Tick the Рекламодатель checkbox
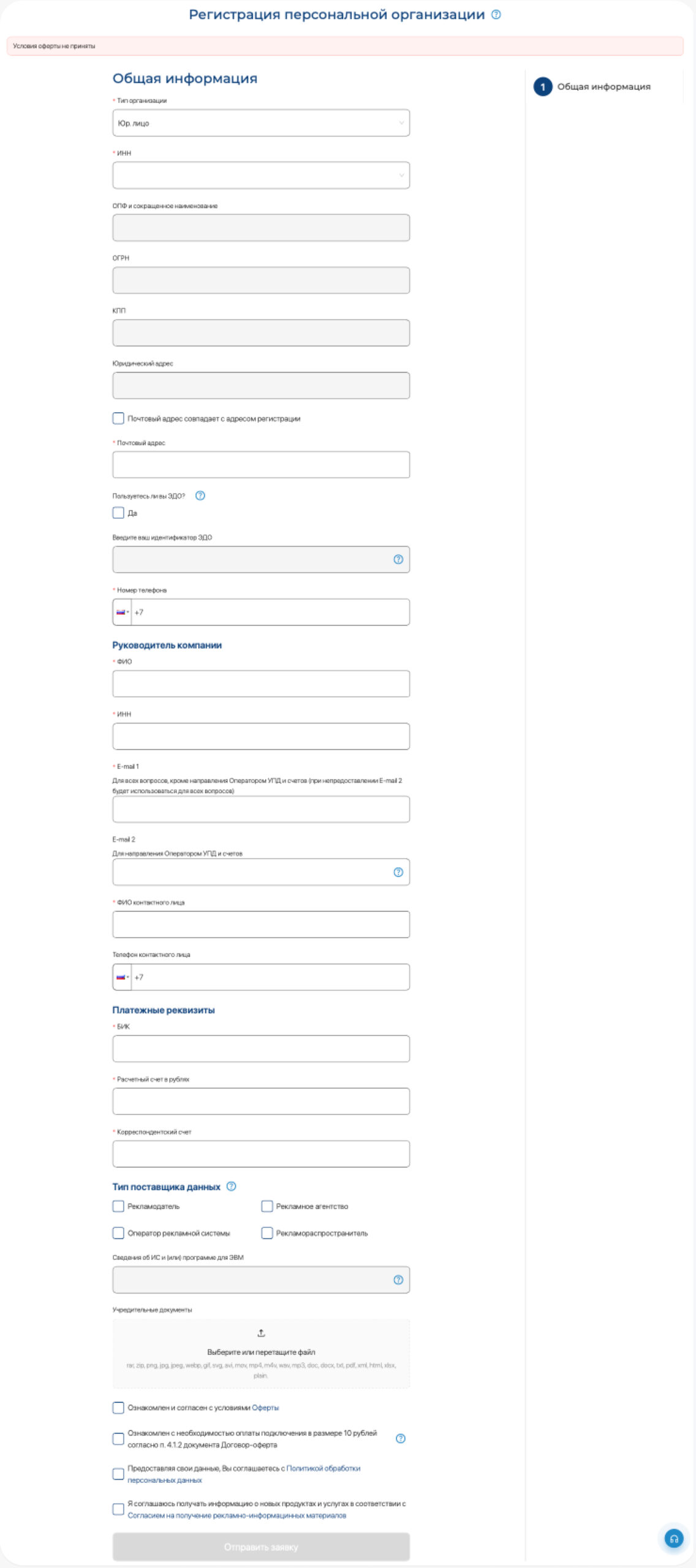The height and width of the screenshot is (1568, 696). point(118,1206)
